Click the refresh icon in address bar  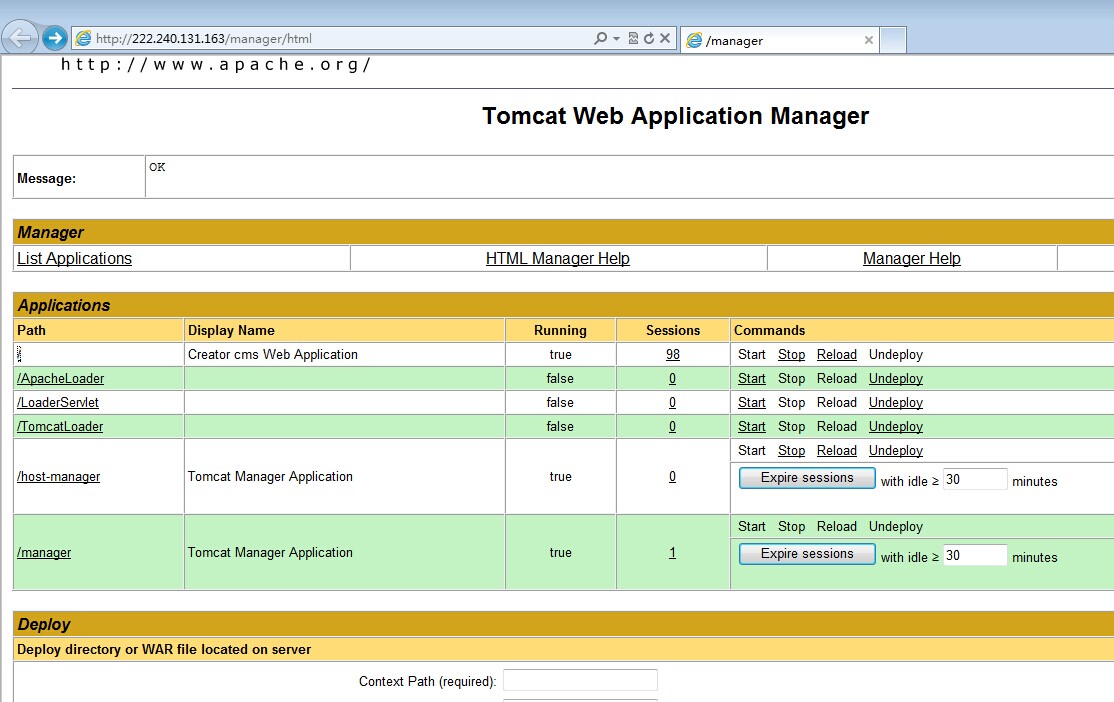(649, 38)
